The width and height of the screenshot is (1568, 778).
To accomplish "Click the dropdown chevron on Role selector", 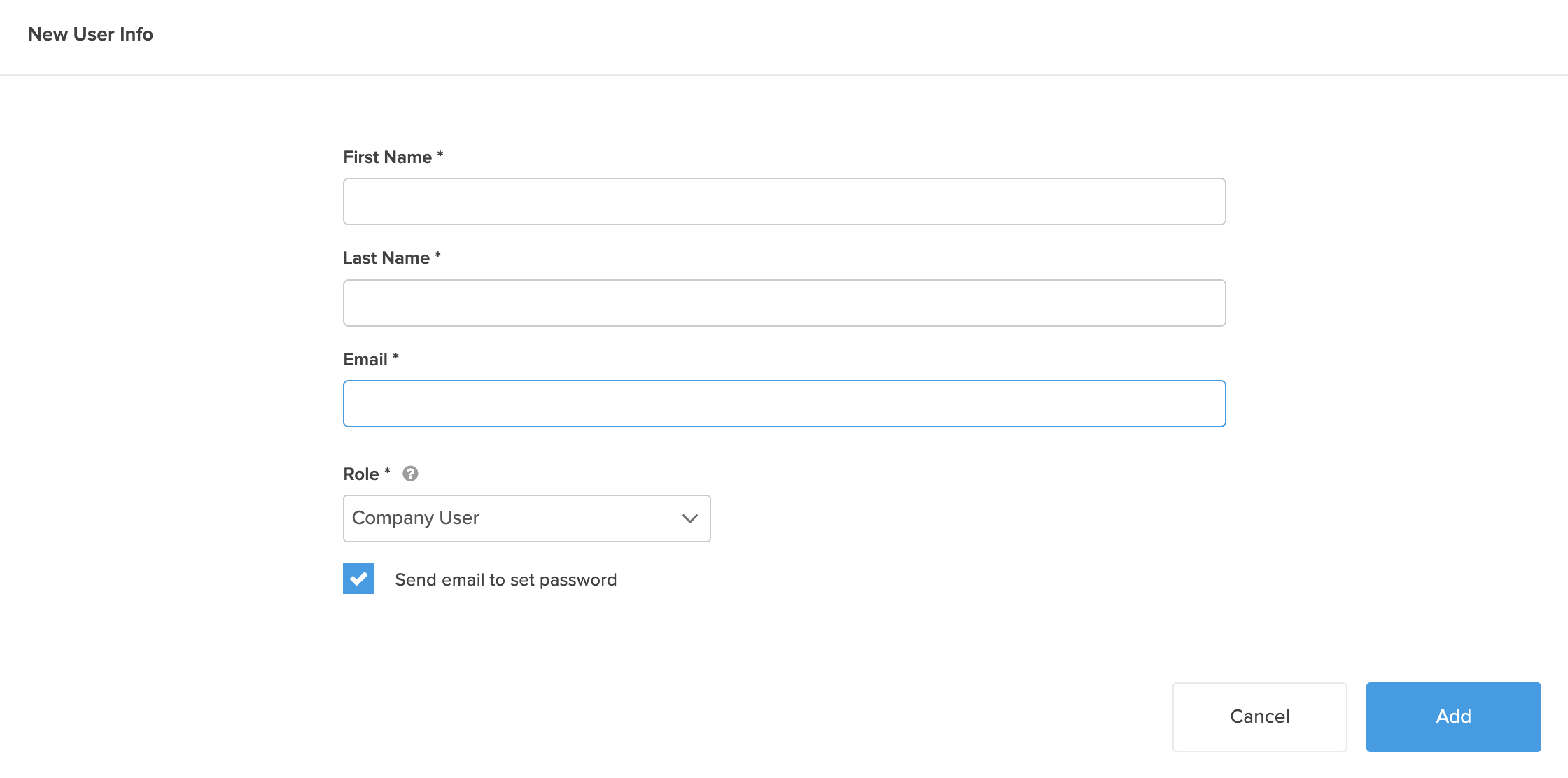I will point(689,518).
